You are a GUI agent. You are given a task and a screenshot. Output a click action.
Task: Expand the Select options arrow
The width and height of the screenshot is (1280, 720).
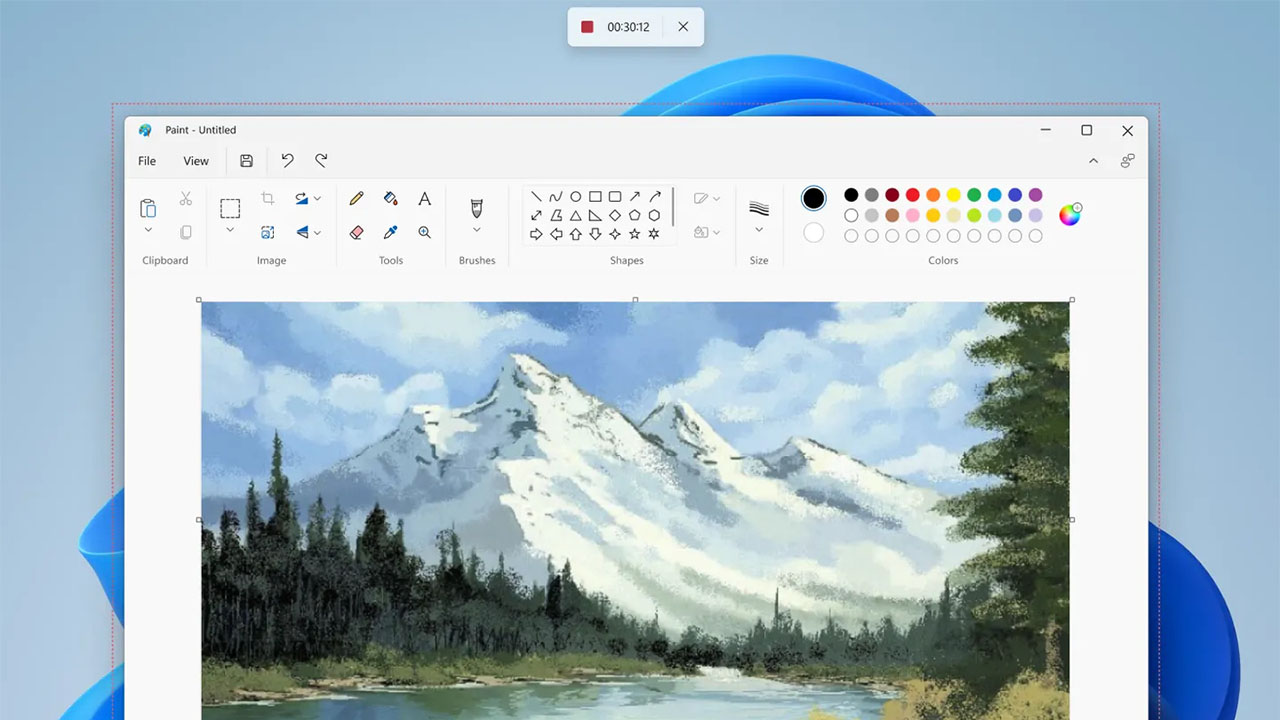[230, 230]
